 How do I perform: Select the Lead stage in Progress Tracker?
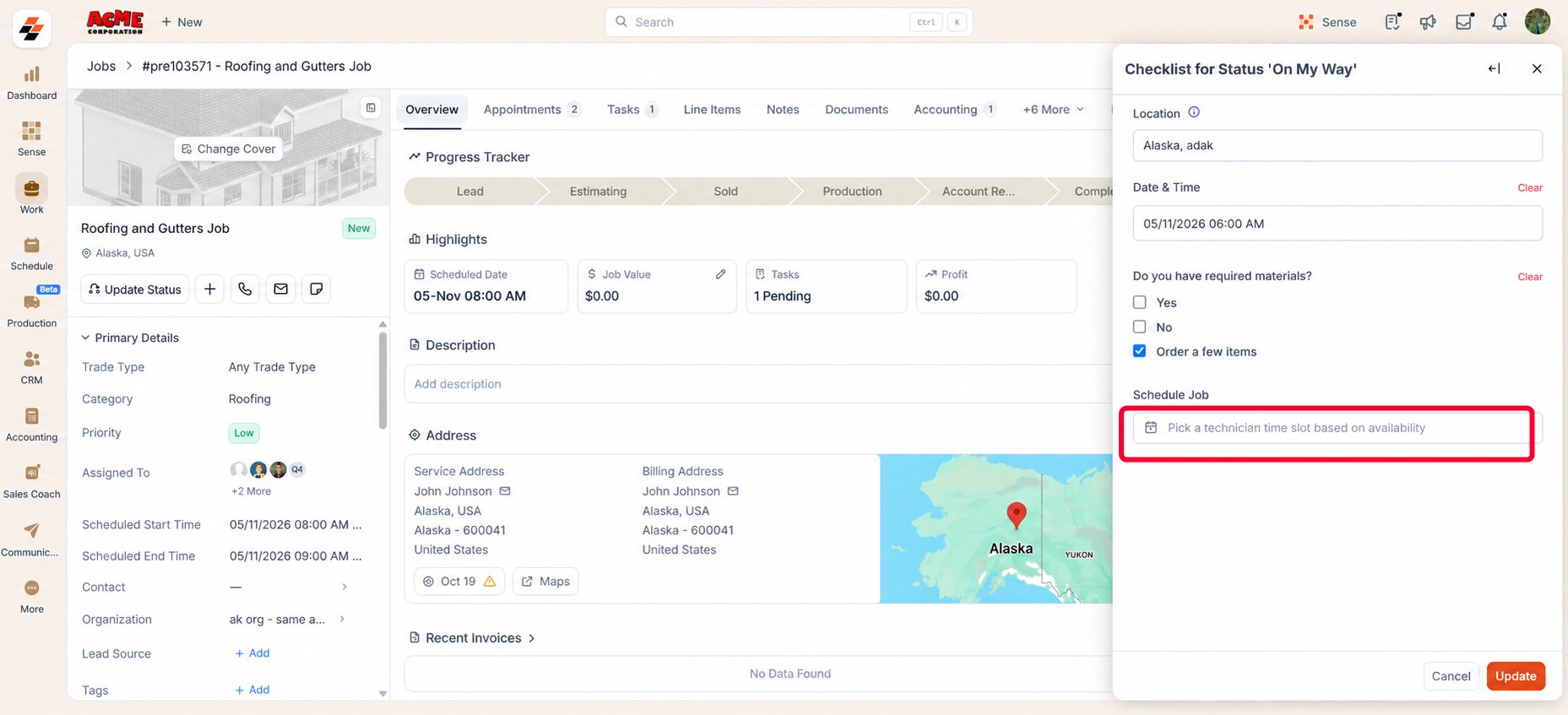[469, 192]
